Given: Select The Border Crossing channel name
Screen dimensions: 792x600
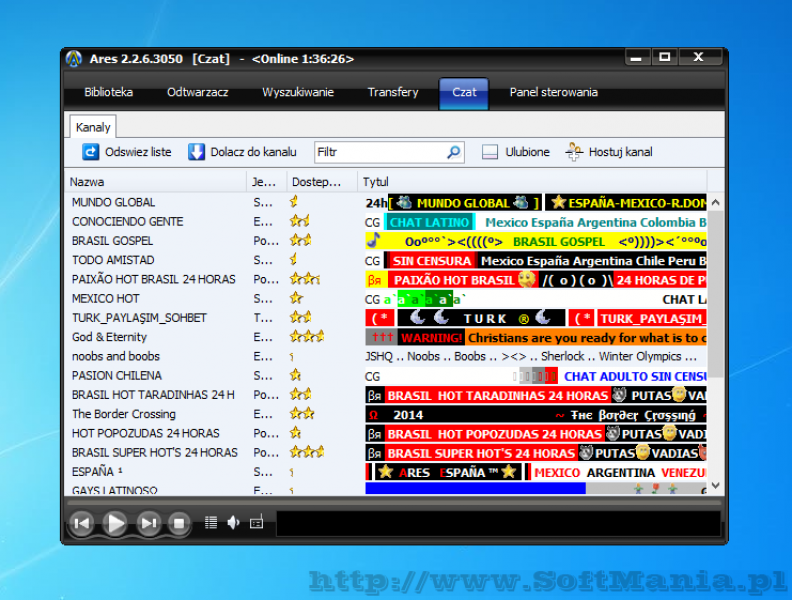Looking at the screenshot, I should 124,414.
